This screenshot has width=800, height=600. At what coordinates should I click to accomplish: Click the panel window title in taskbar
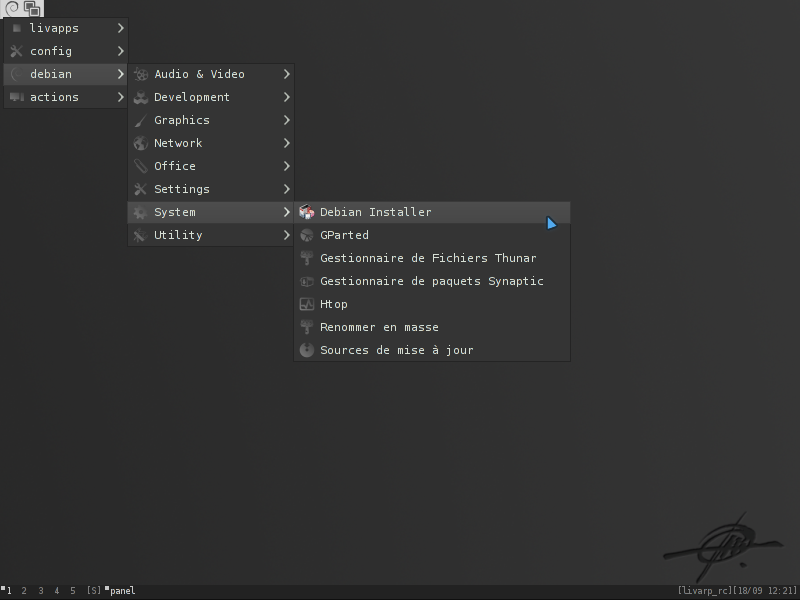[120, 591]
